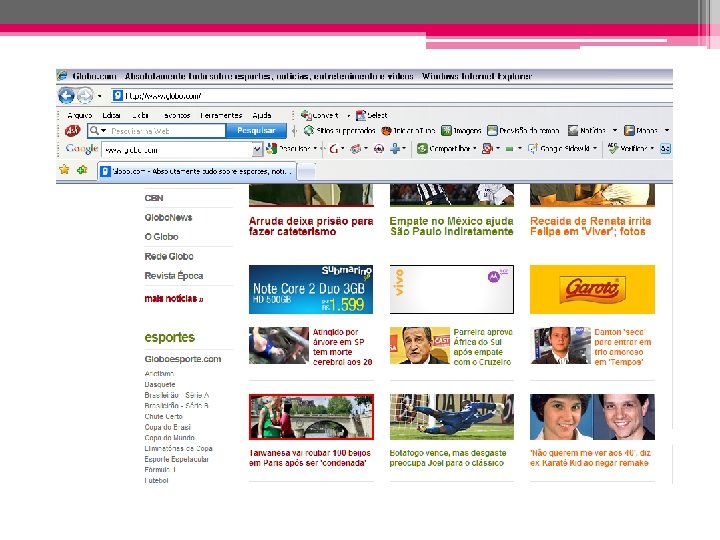Screen dimensions: 720x540
Task: Open the Revista Época sidebar link
Action: click(x=174, y=276)
